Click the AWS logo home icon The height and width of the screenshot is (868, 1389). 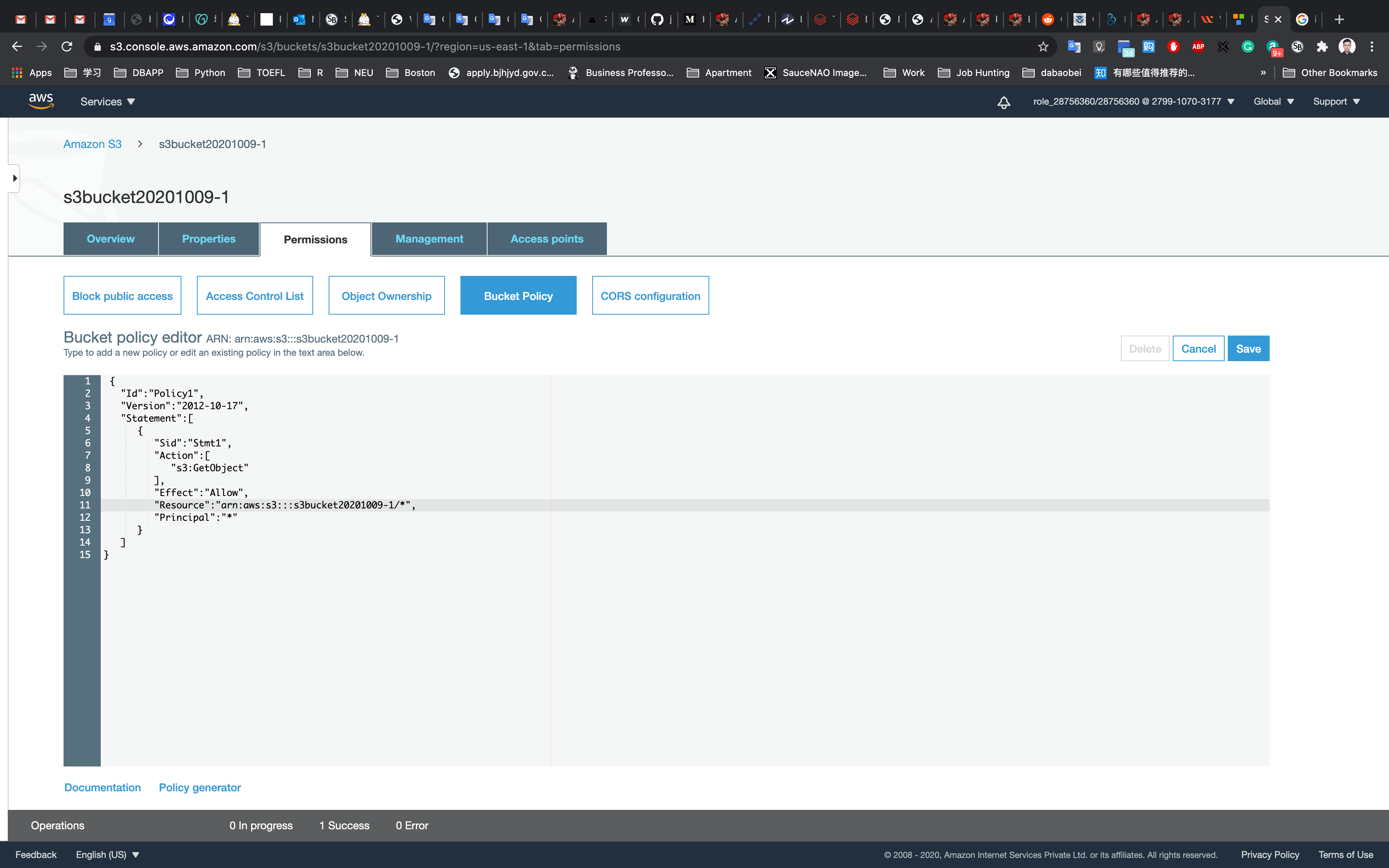(41, 101)
